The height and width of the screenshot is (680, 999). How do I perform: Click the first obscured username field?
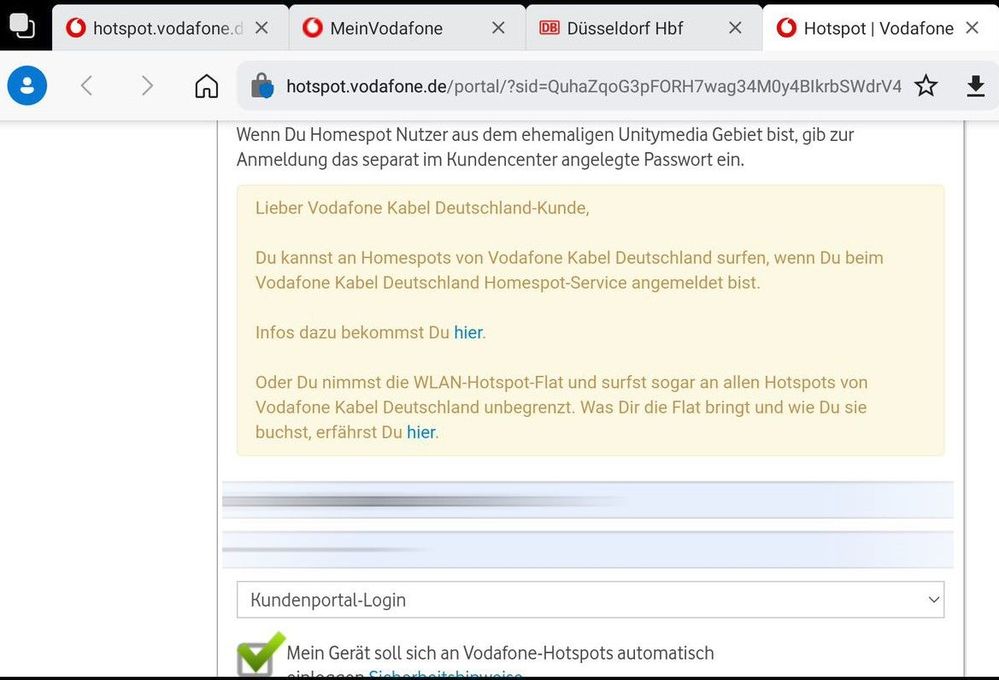point(587,500)
